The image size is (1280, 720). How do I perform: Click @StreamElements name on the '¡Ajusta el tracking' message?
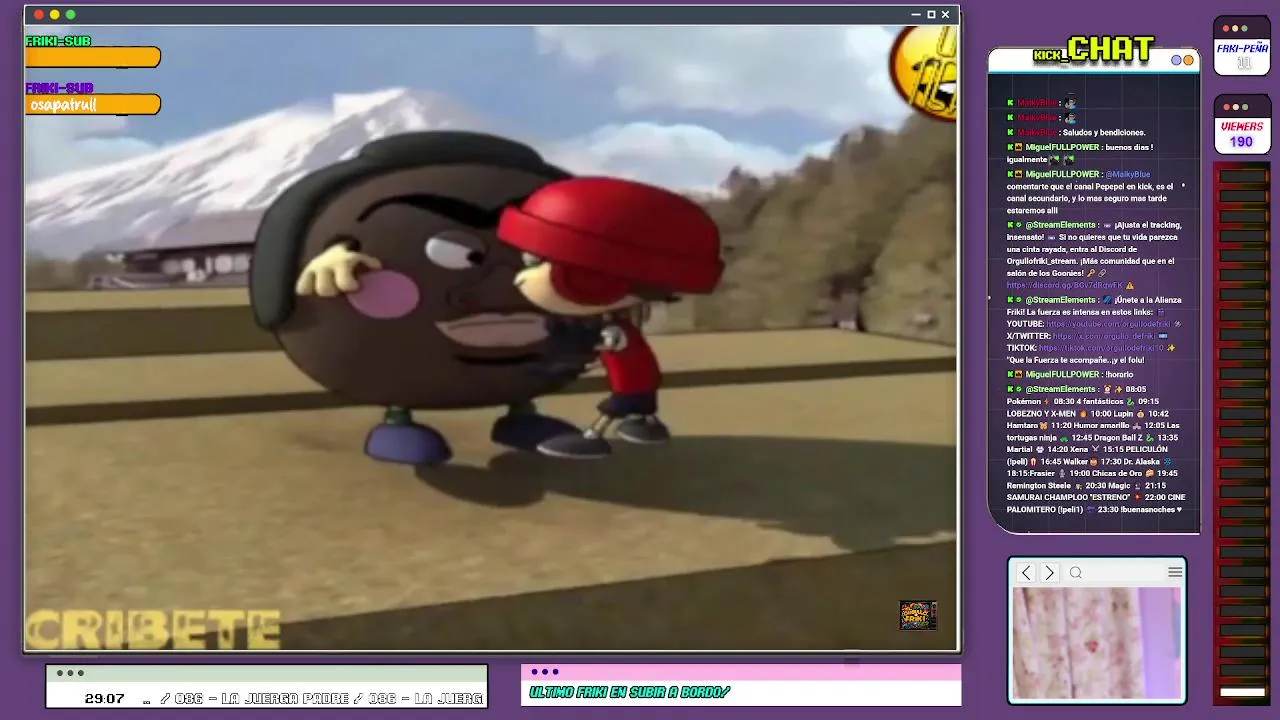point(1061,225)
